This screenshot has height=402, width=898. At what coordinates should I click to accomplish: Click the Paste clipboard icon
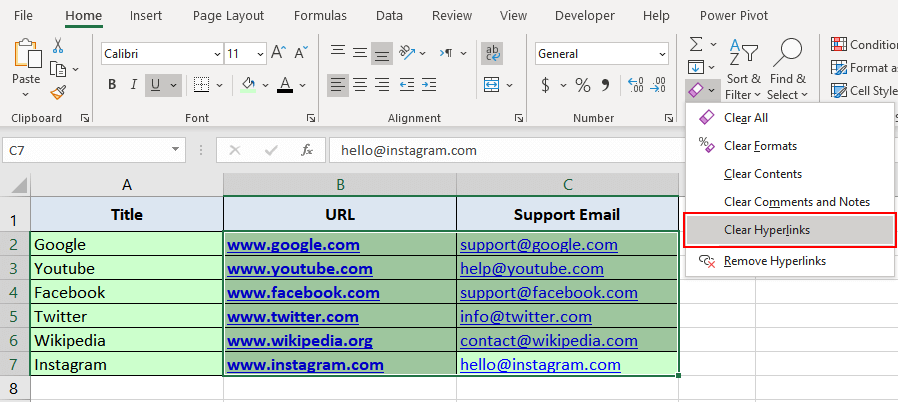point(27,53)
